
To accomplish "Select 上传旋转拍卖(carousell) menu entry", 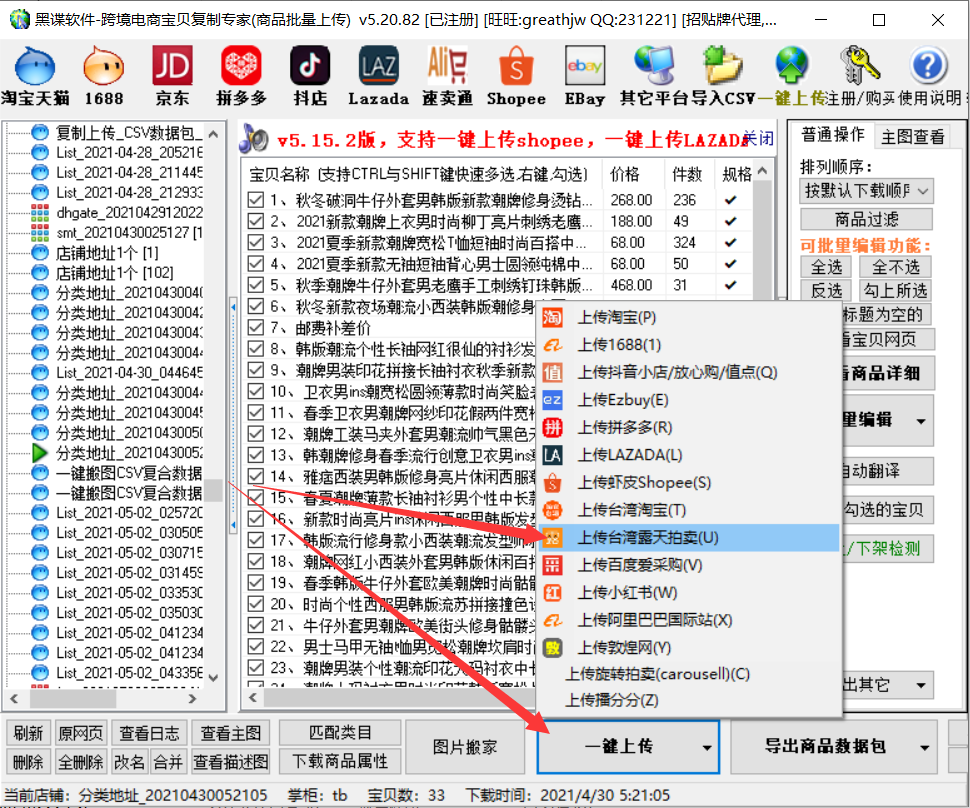I will pos(689,674).
